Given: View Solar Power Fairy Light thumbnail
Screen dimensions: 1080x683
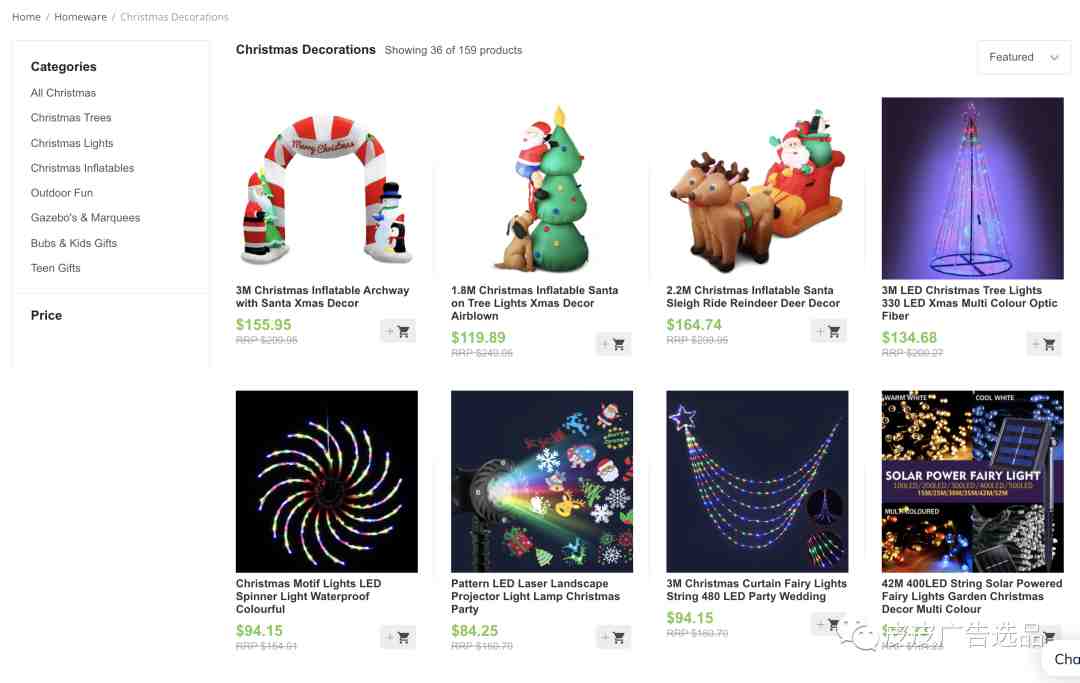Looking at the screenshot, I should (x=973, y=481).
